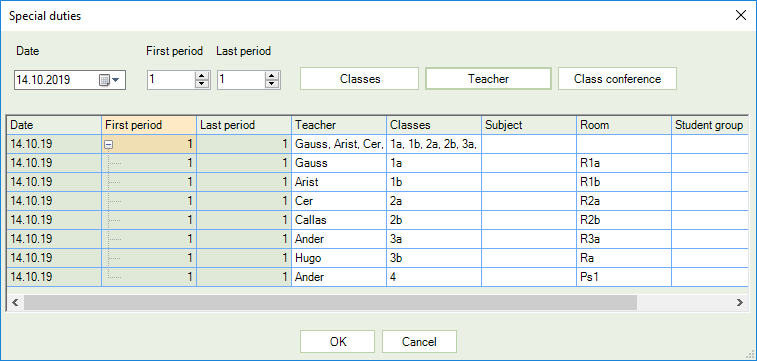Click the Last period number field

coord(242,80)
